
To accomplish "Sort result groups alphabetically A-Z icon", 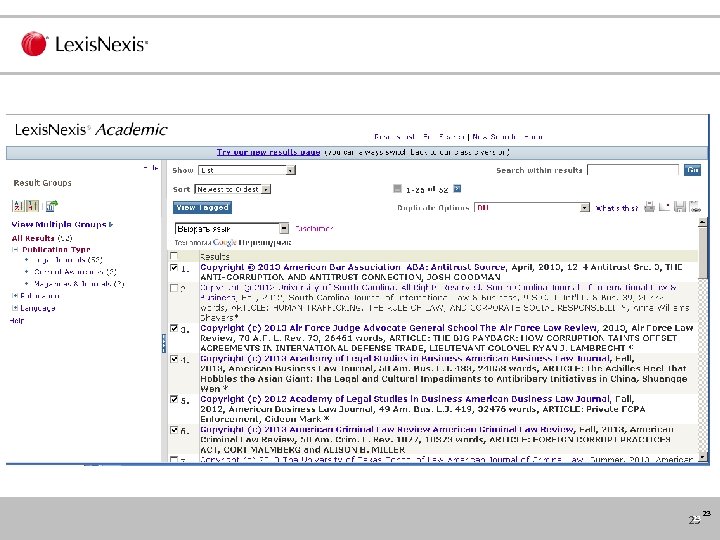I will [x=18, y=206].
